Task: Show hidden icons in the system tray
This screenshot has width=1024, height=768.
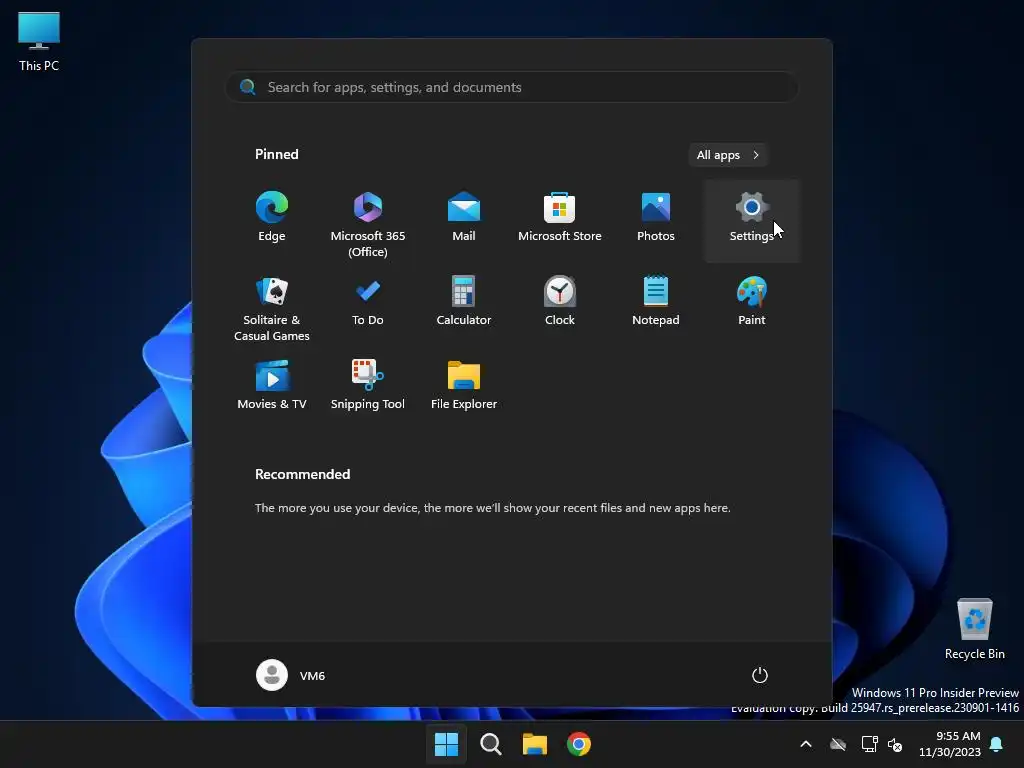Action: click(806, 744)
